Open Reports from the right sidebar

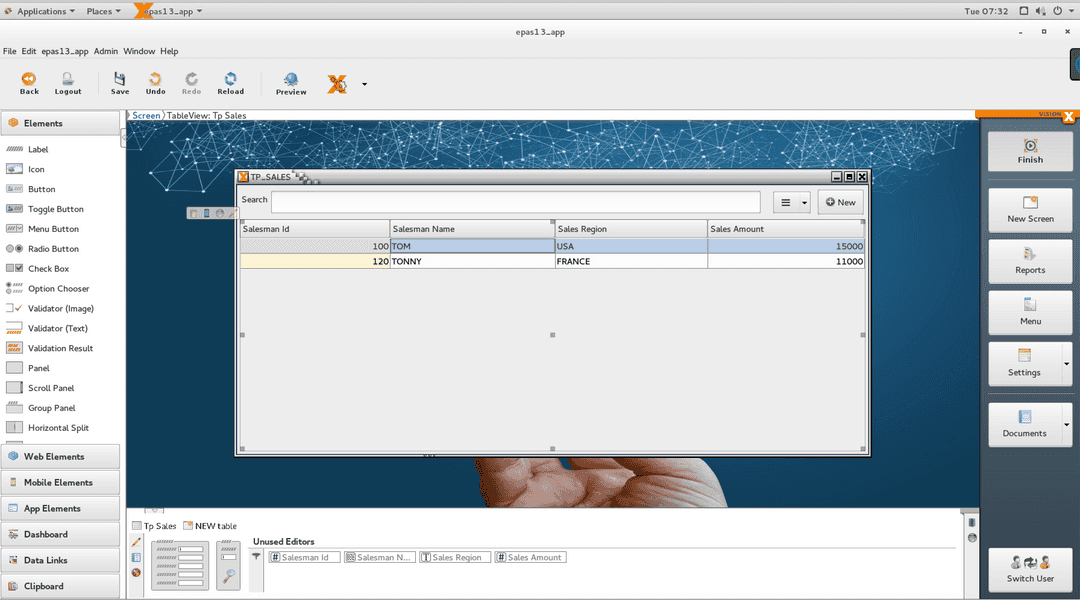click(x=1030, y=261)
